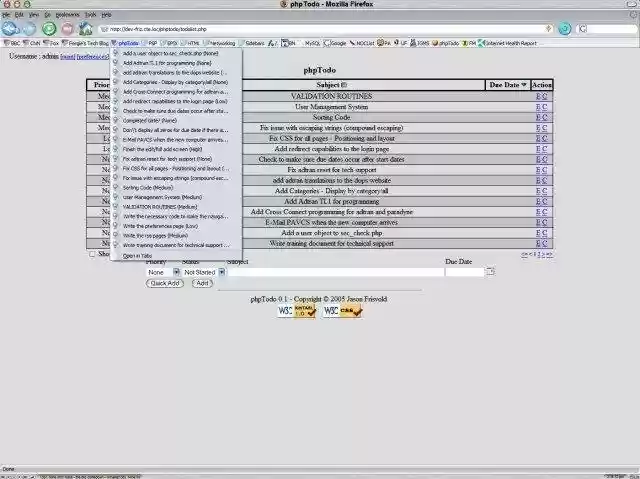Click 'E-Mail PA/VCS when the new computer arrives' text
This screenshot has height=479, width=640.
(331, 222)
